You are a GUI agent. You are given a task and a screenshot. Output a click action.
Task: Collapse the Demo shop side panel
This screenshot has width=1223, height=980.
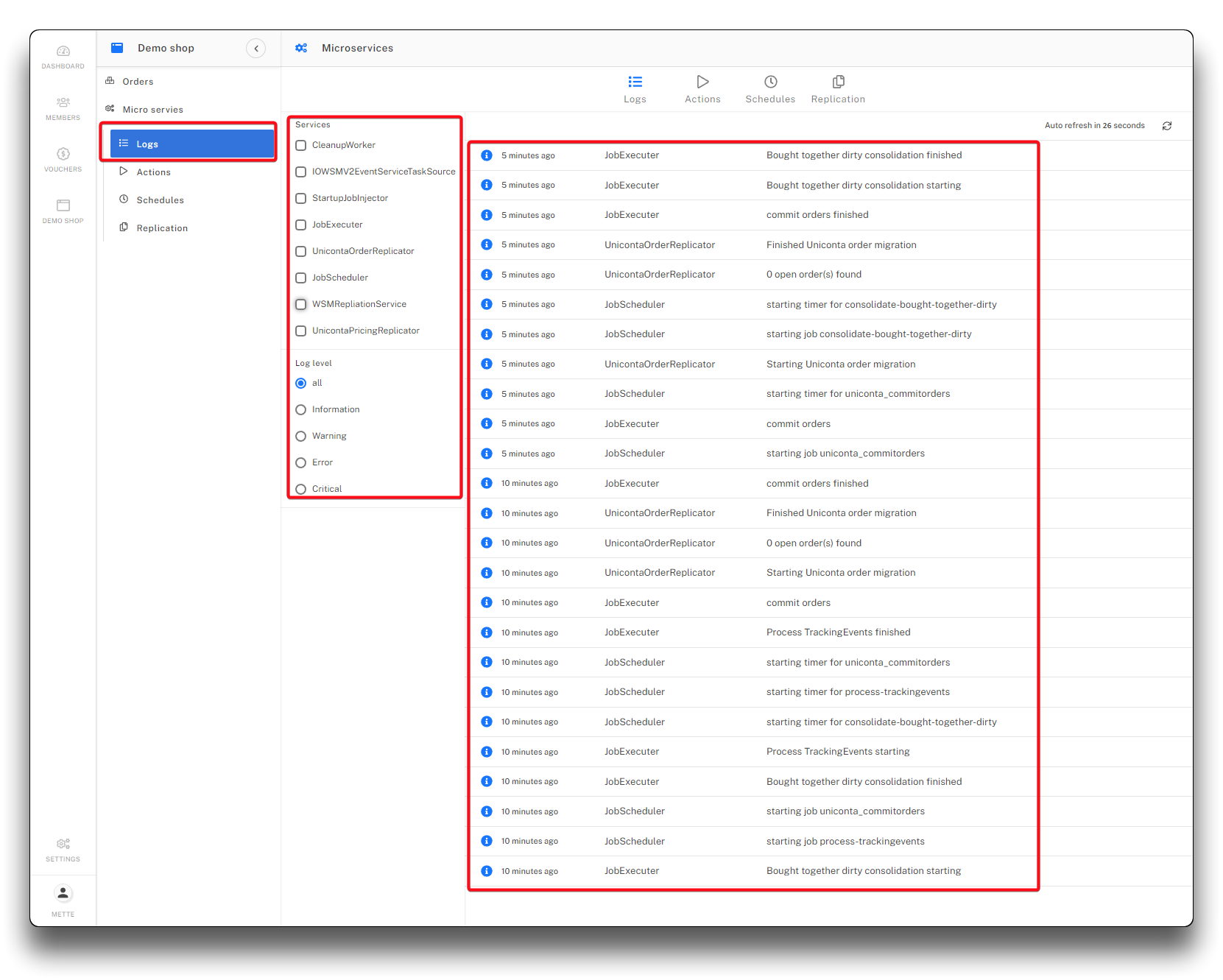pyautogui.click(x=256, y=49)
